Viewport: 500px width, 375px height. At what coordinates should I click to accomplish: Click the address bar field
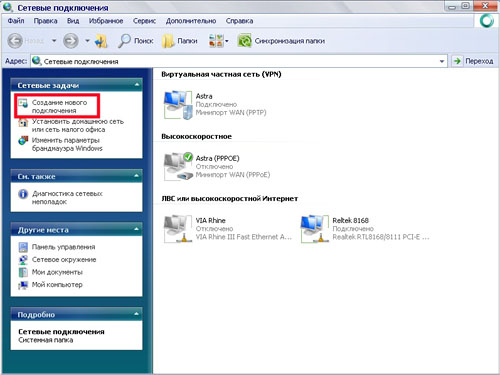tap(239, 61)
